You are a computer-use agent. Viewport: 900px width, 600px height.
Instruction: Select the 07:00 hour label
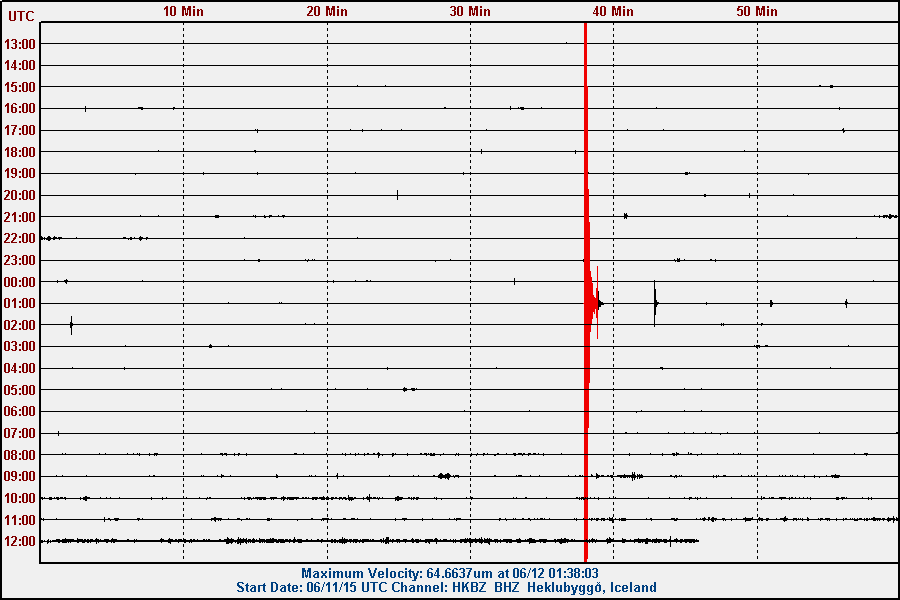coord(20,433)
